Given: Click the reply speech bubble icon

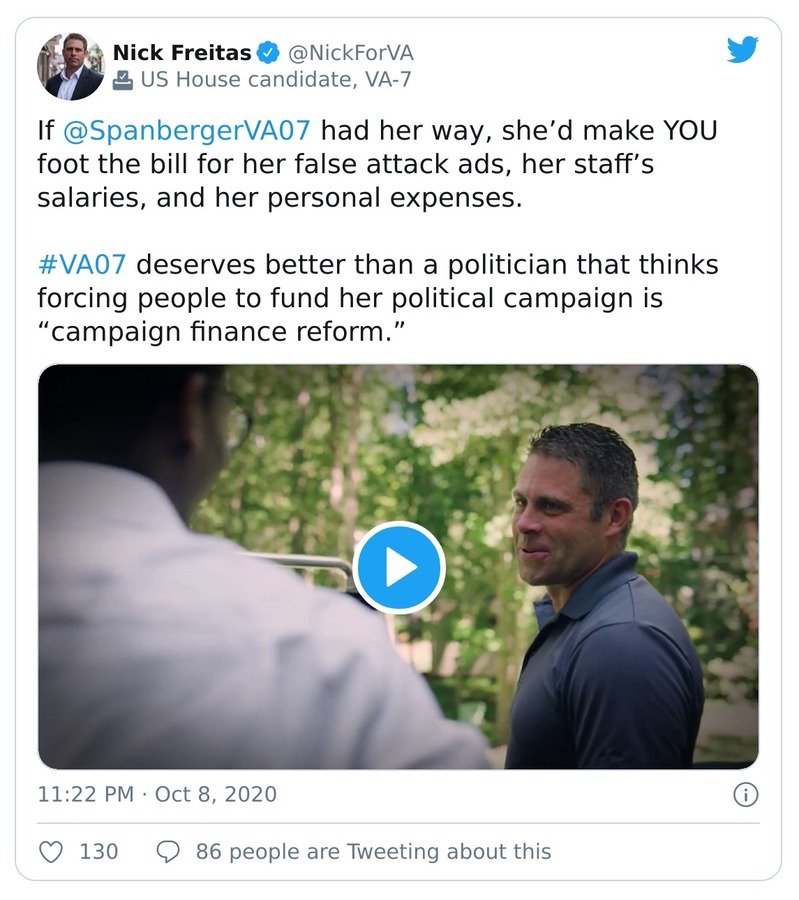Looking at the screenshot, I should coord(169,852).
